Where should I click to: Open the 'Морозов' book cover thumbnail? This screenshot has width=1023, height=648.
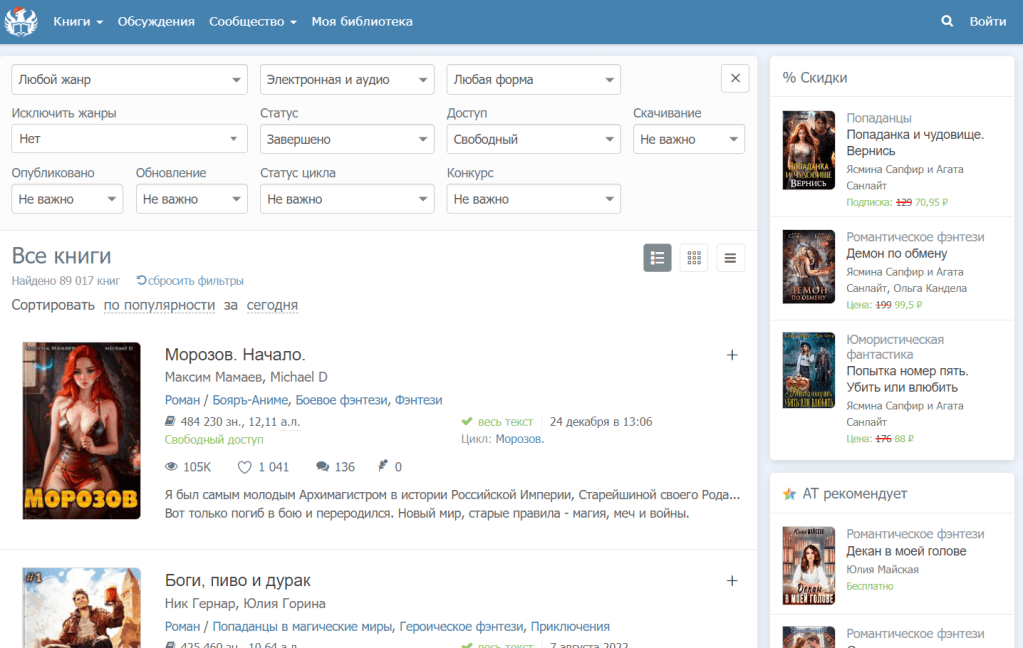pos(82,431)
